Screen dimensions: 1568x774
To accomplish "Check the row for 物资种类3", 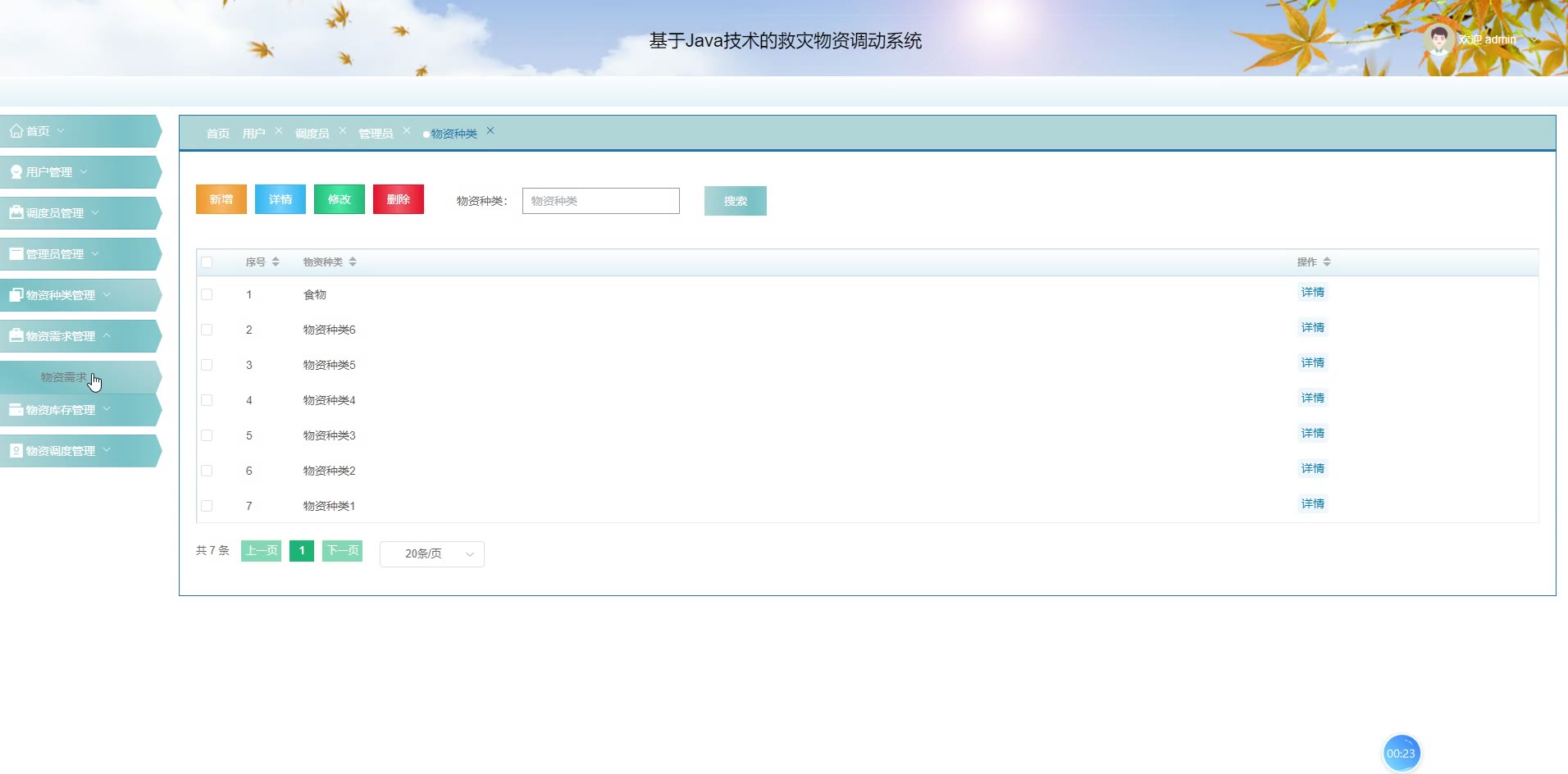I will tap(207, 435).
